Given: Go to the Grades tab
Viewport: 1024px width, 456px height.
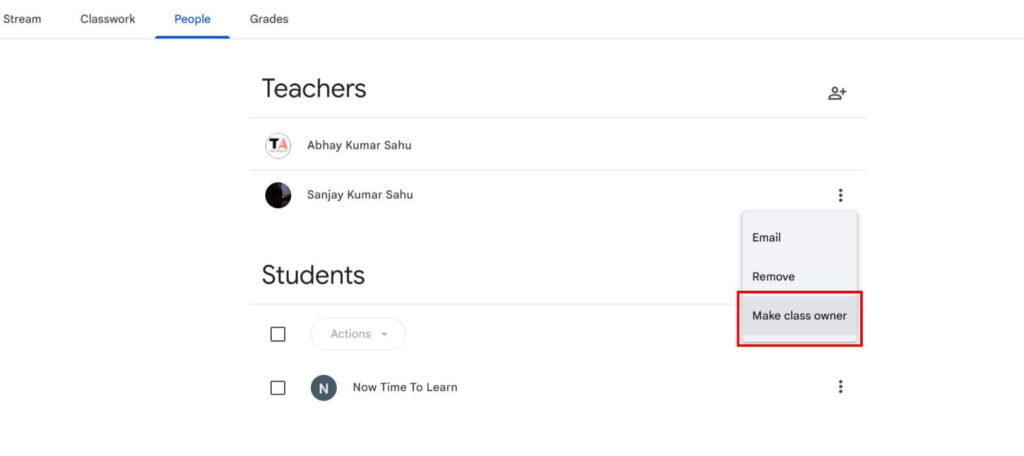Looking at the screenshot, I should (x=269, y=19).
